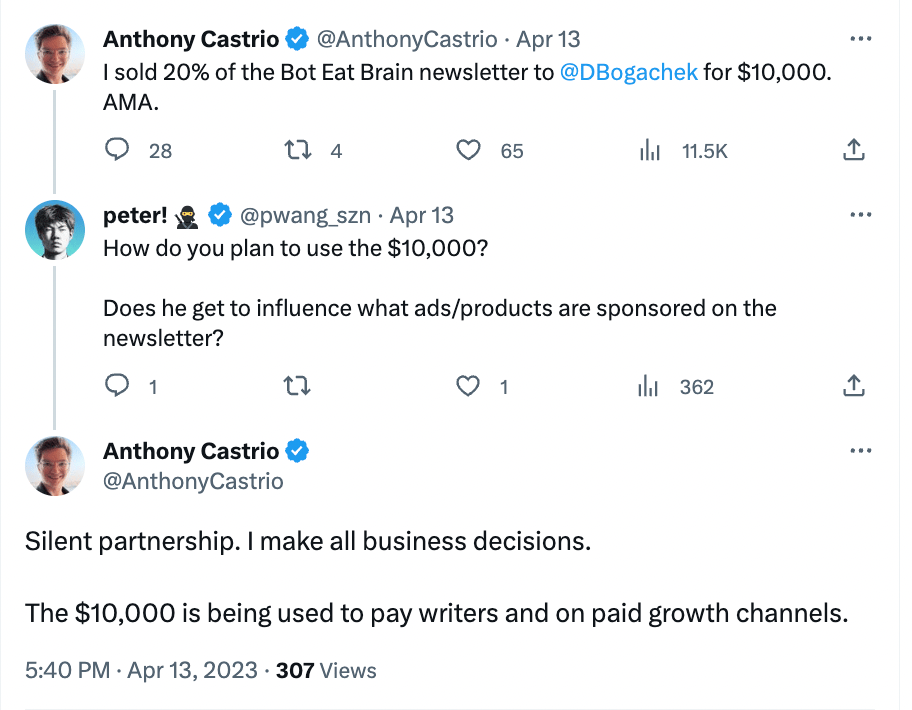Screen dimensions: 912x710
Task: Open more options on Silent partnership tweet
Action: pos(859,451)
